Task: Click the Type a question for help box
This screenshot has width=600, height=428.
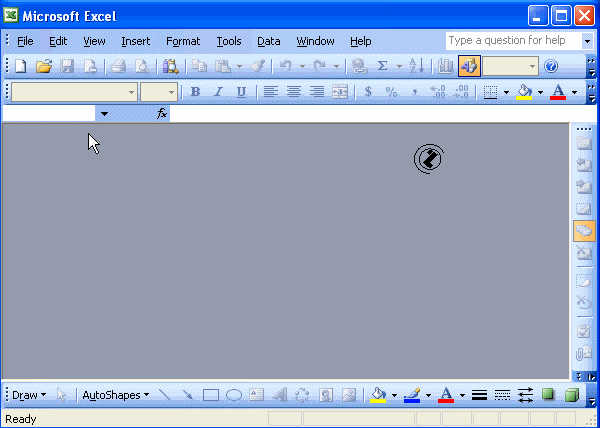Action: point(514,41)
